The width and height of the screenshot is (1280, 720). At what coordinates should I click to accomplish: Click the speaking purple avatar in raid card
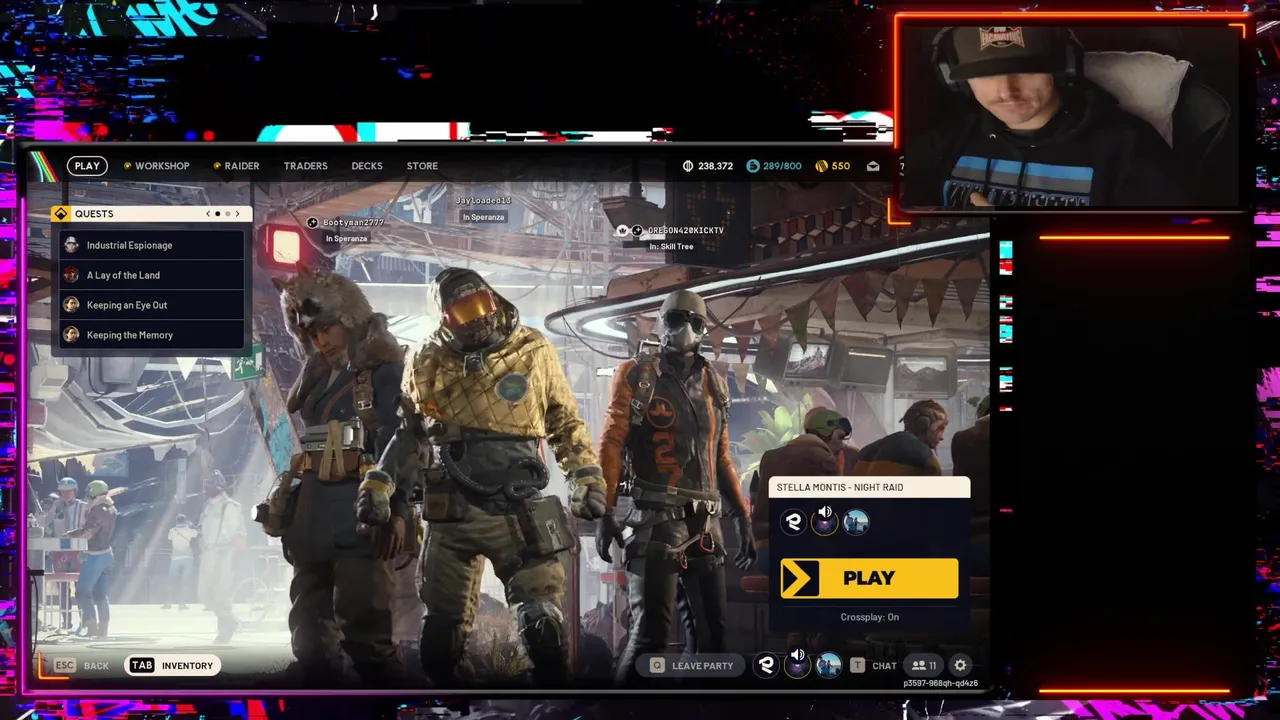point(824,524)
